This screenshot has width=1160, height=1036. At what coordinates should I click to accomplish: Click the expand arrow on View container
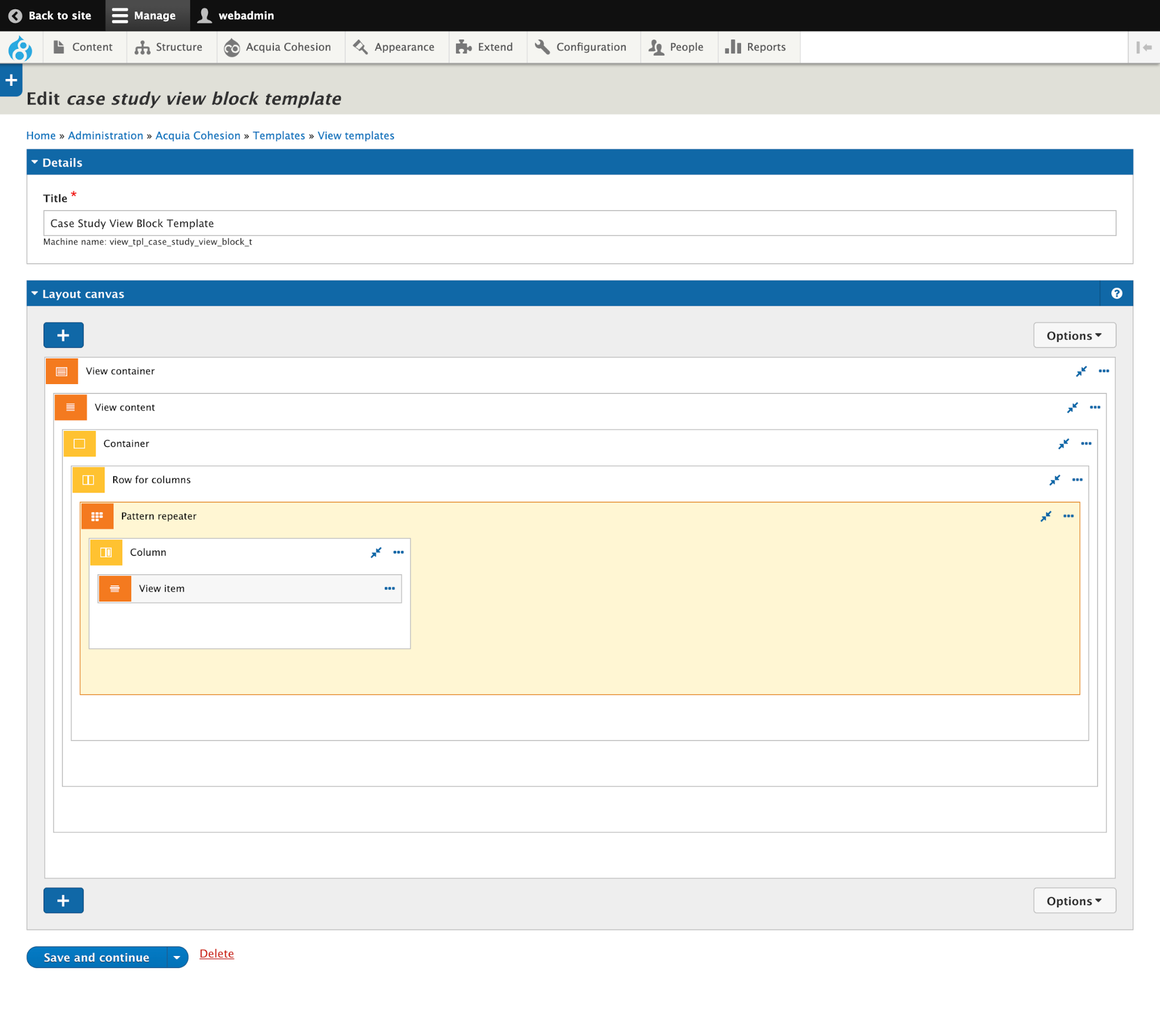coord(1082,371)
